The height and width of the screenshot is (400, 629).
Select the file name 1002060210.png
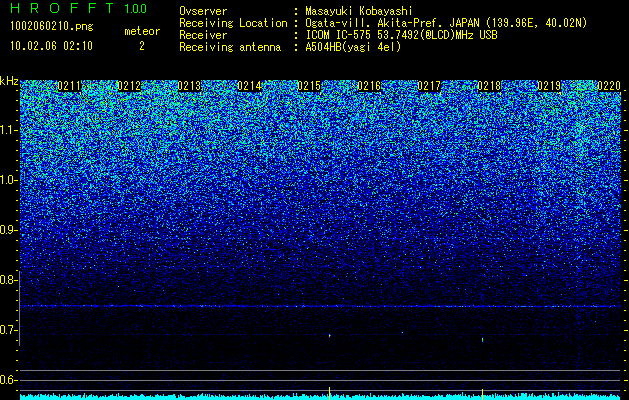pyautogui.click(x=52, y=27)
